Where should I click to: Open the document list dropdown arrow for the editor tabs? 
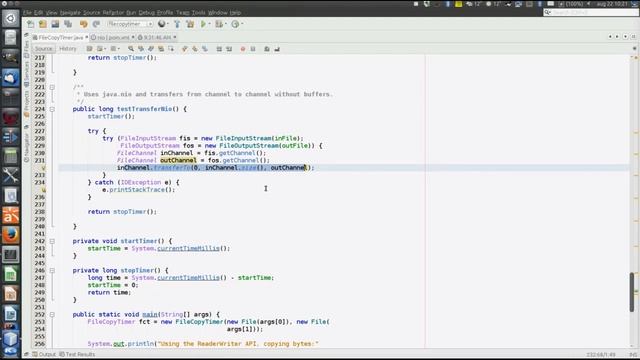pyautogui.click(x=625, y=37)
